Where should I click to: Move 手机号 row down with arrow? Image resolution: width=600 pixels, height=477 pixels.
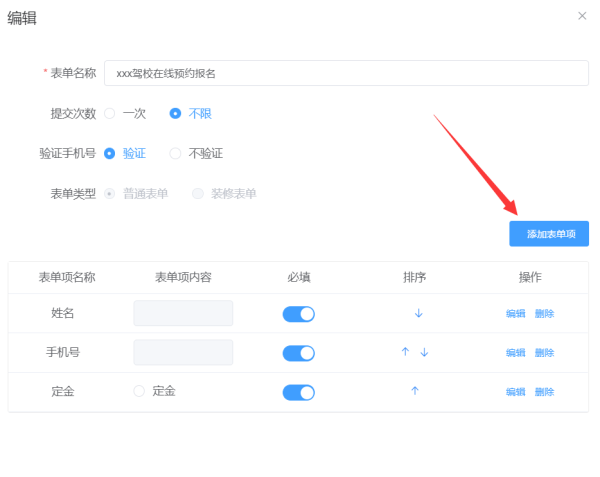click(x=424, y=352)
